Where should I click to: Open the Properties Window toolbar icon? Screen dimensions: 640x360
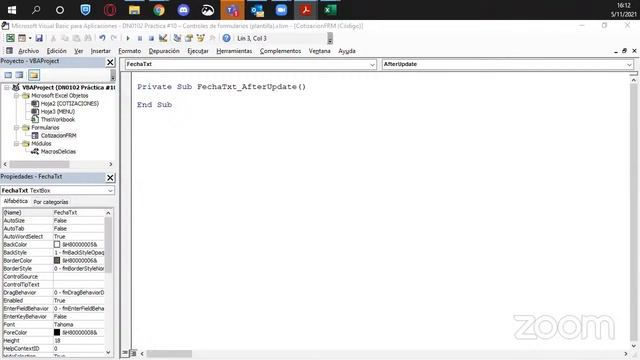point(189,38)
